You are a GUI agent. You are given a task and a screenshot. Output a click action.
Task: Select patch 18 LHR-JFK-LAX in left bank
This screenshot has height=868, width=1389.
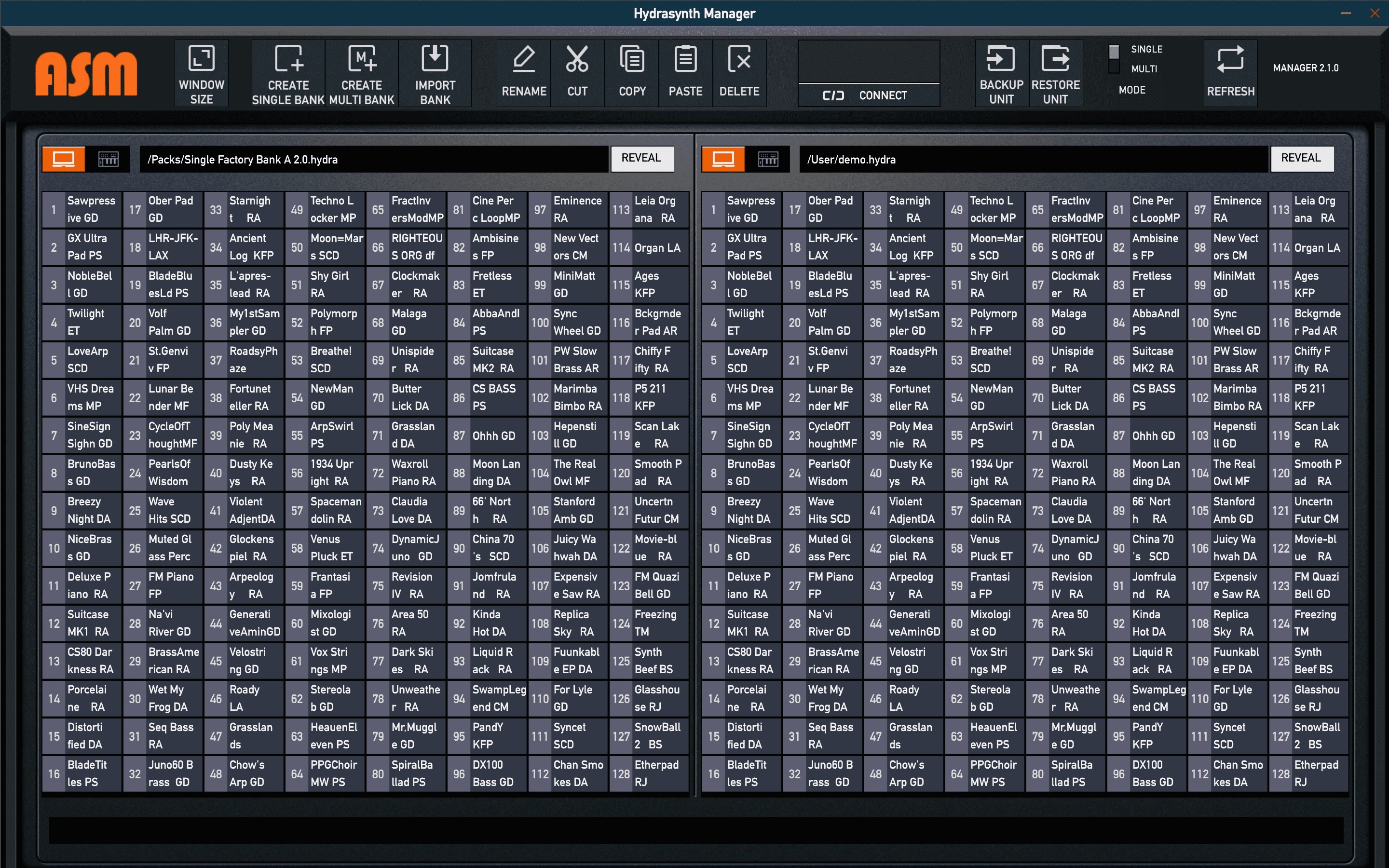[163, 247]
